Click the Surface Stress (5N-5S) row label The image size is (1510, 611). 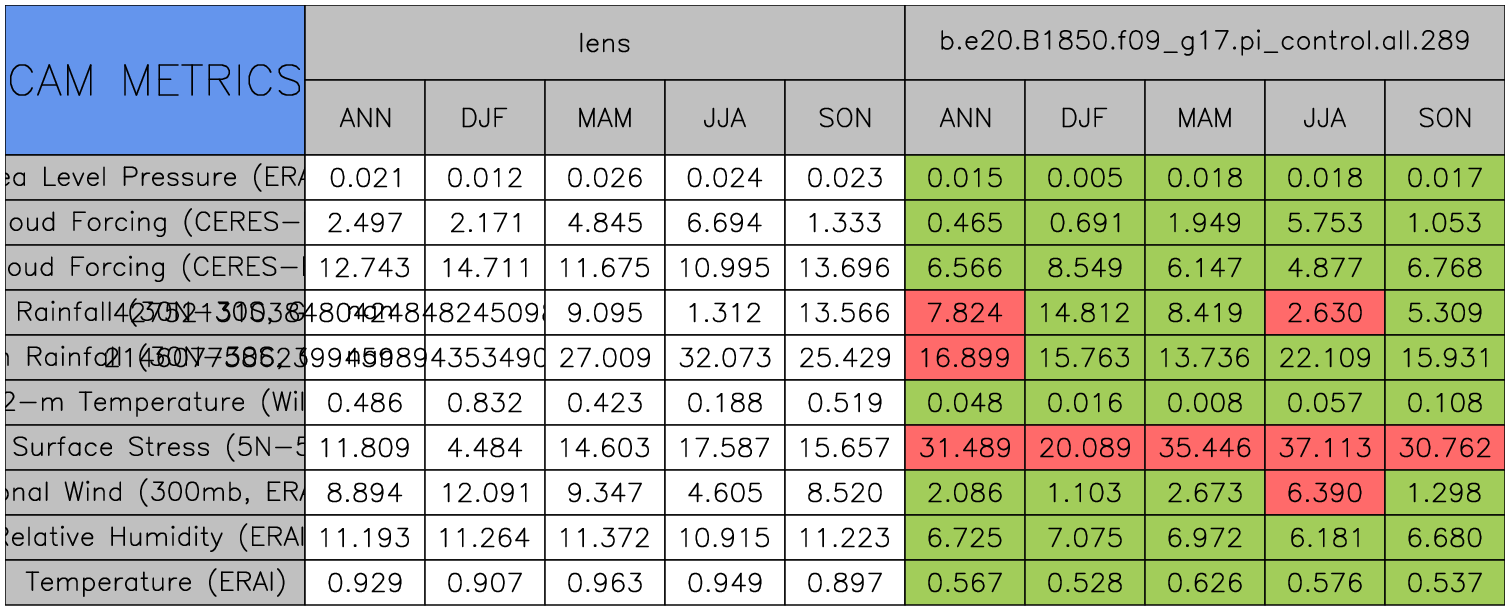coord(155,447)
